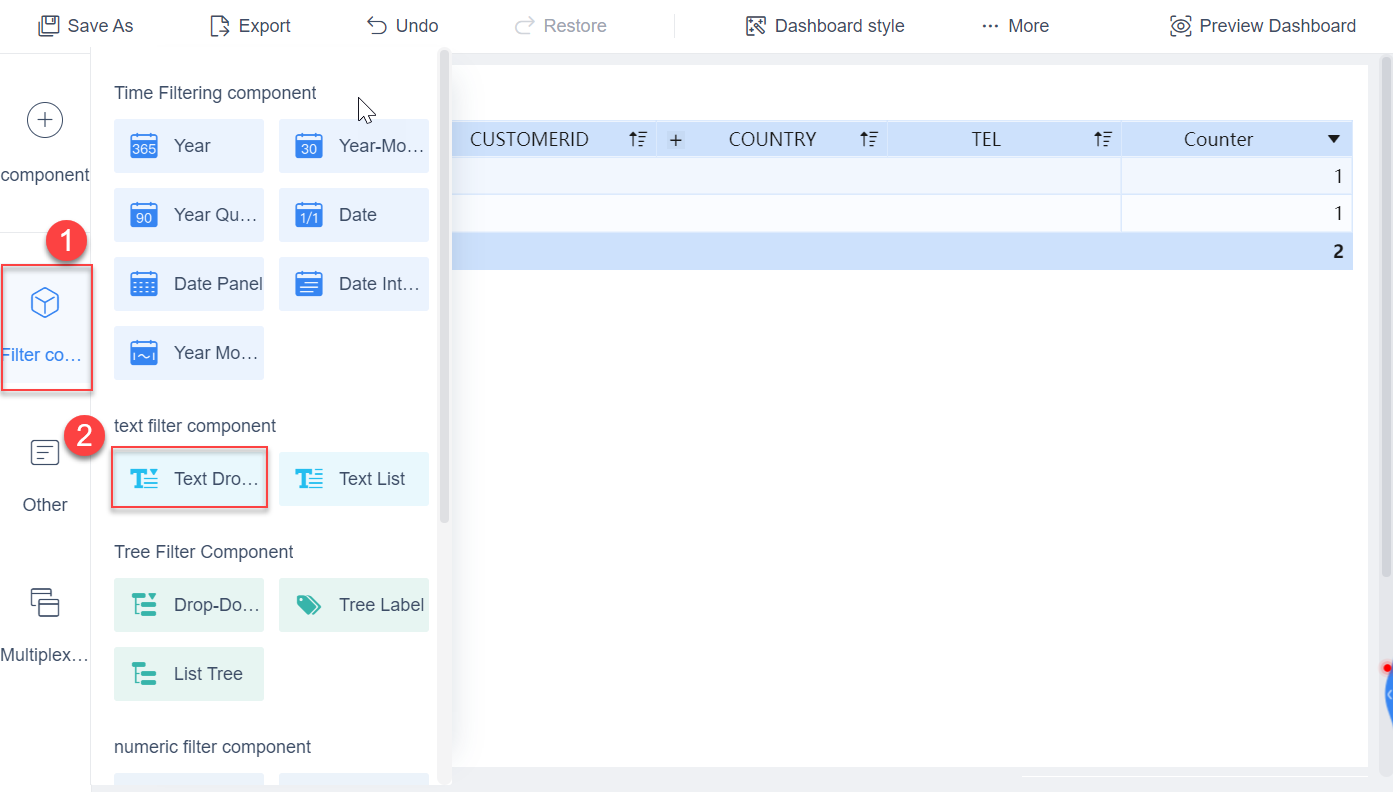Add the Text Drop-down filter component

pyautogui.click(x=189, y=479)
